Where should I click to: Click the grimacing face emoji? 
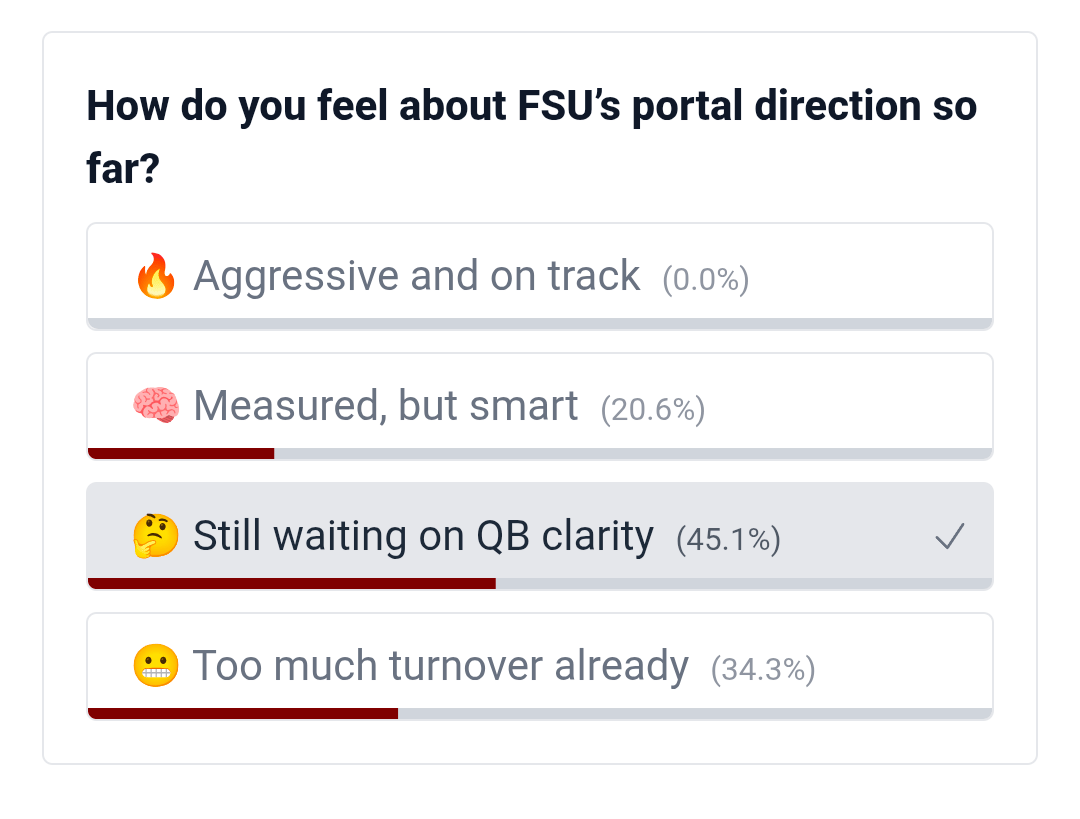click(x=155, y=666)
